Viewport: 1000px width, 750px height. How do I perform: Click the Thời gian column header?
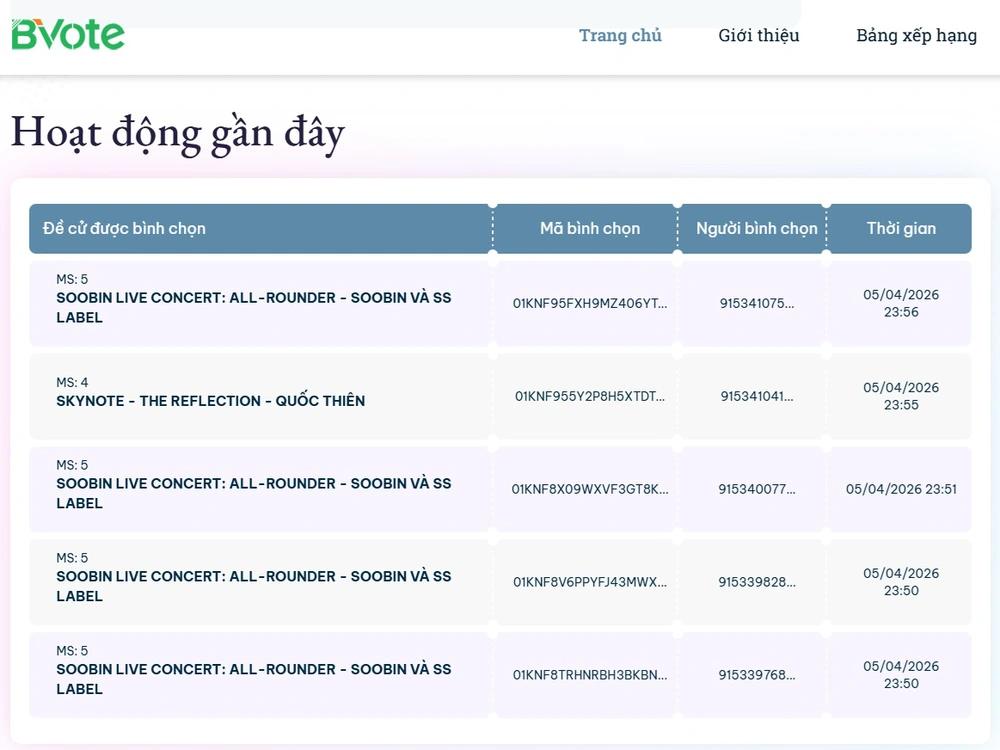[901, 229]
